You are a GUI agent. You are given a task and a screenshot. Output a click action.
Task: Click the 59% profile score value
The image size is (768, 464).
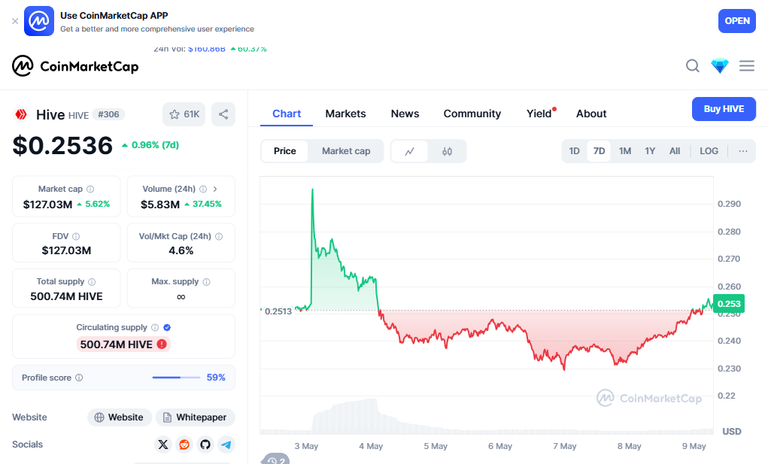point(216,378)
